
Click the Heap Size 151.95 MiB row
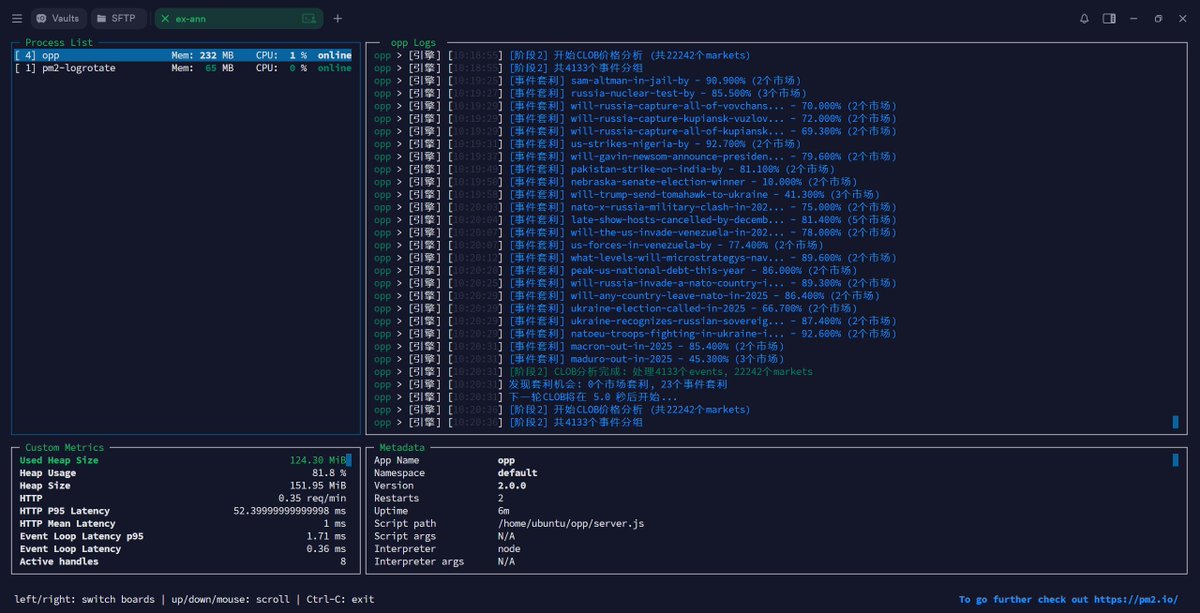pyautogui.click(x=183, y=486)
